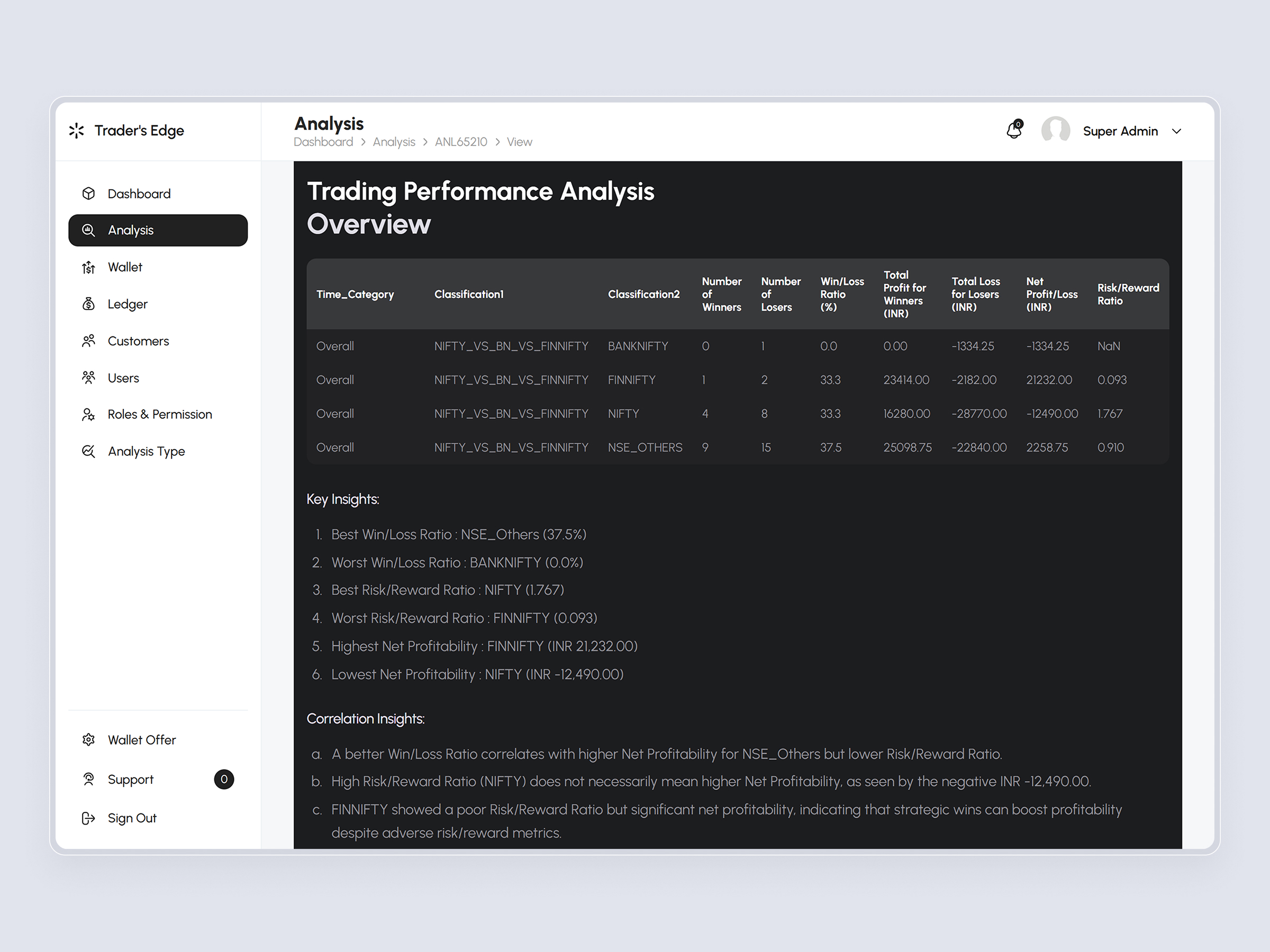Open the Dashboard cube icon in sidebar
Viewport: 1270px width, 952px height.
[89, 194]
